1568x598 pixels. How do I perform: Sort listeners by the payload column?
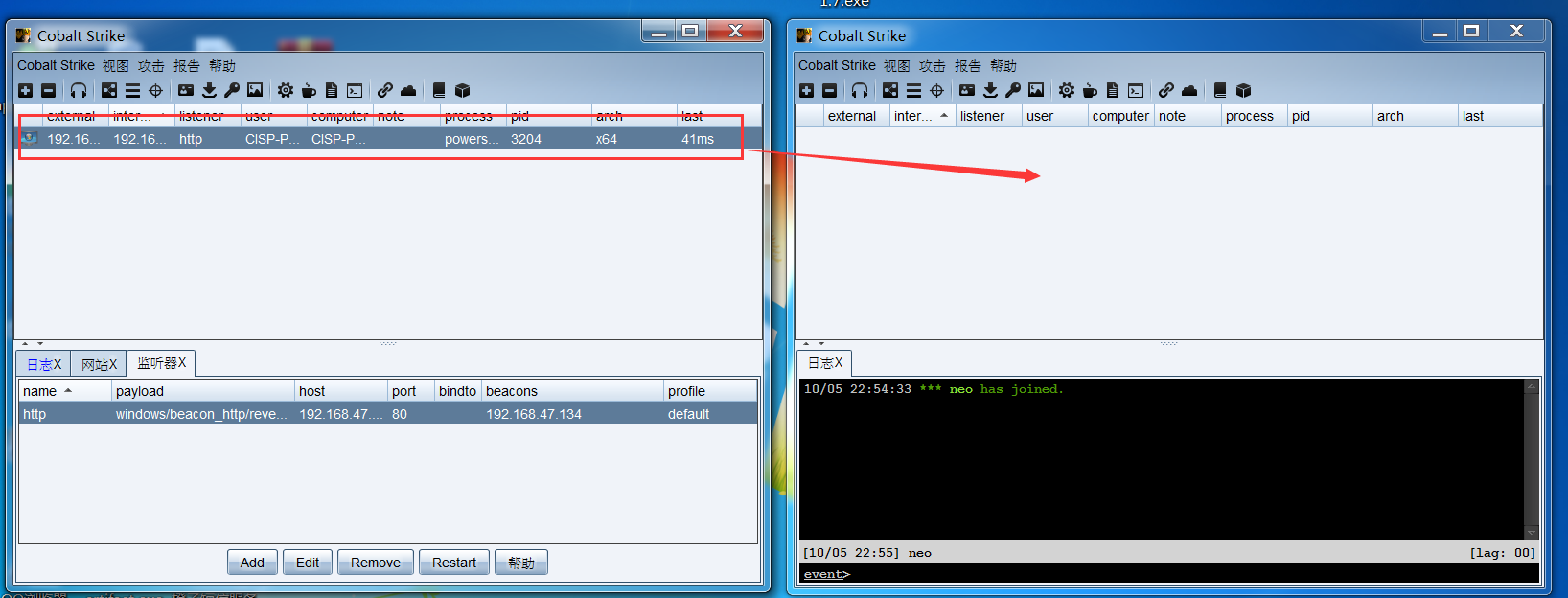pyautogui.click(x=203, y=391)
